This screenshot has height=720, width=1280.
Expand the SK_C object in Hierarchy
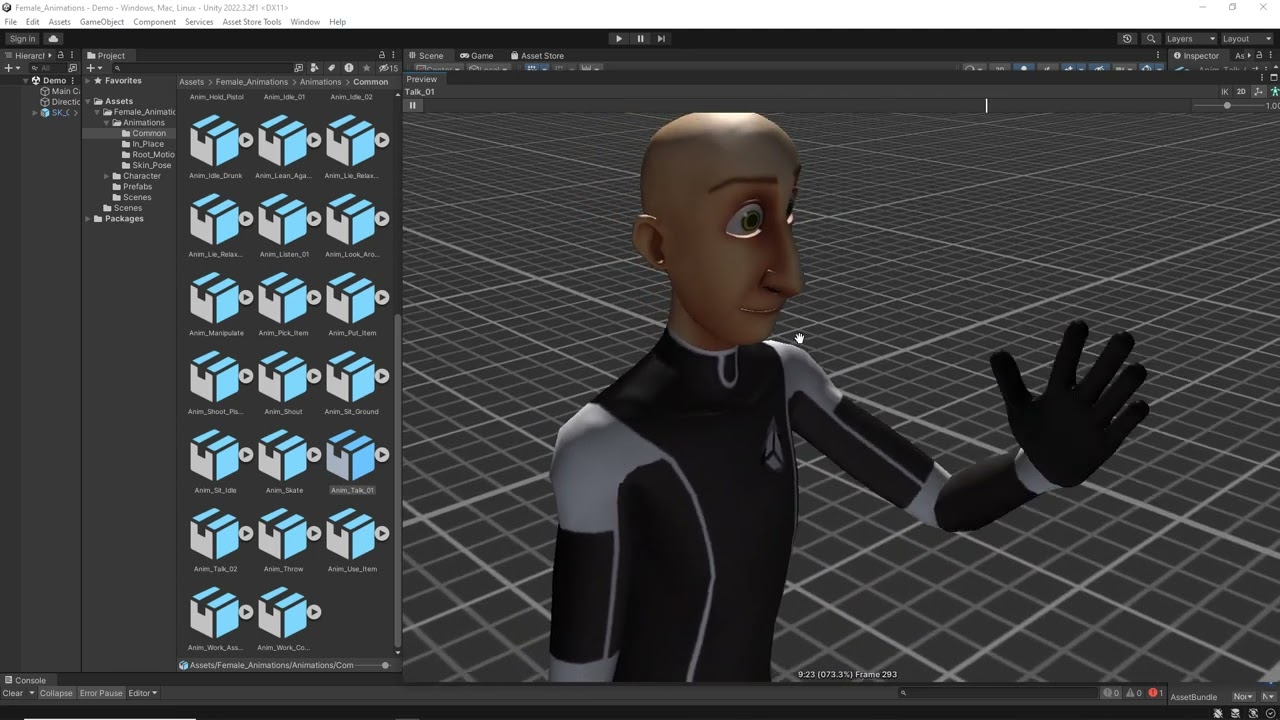35,113
